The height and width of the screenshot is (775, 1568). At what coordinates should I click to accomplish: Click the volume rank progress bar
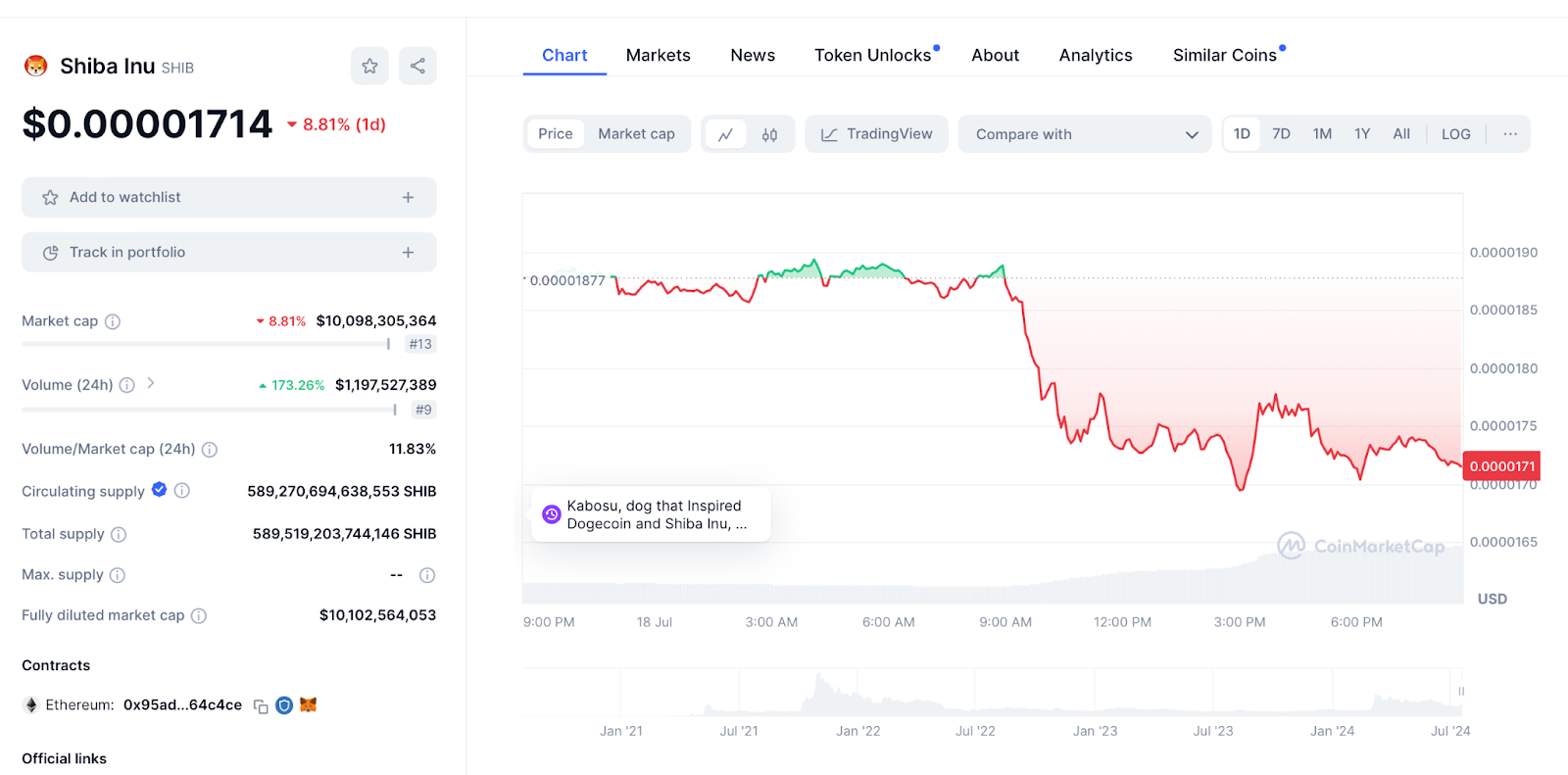click(209, 410)
